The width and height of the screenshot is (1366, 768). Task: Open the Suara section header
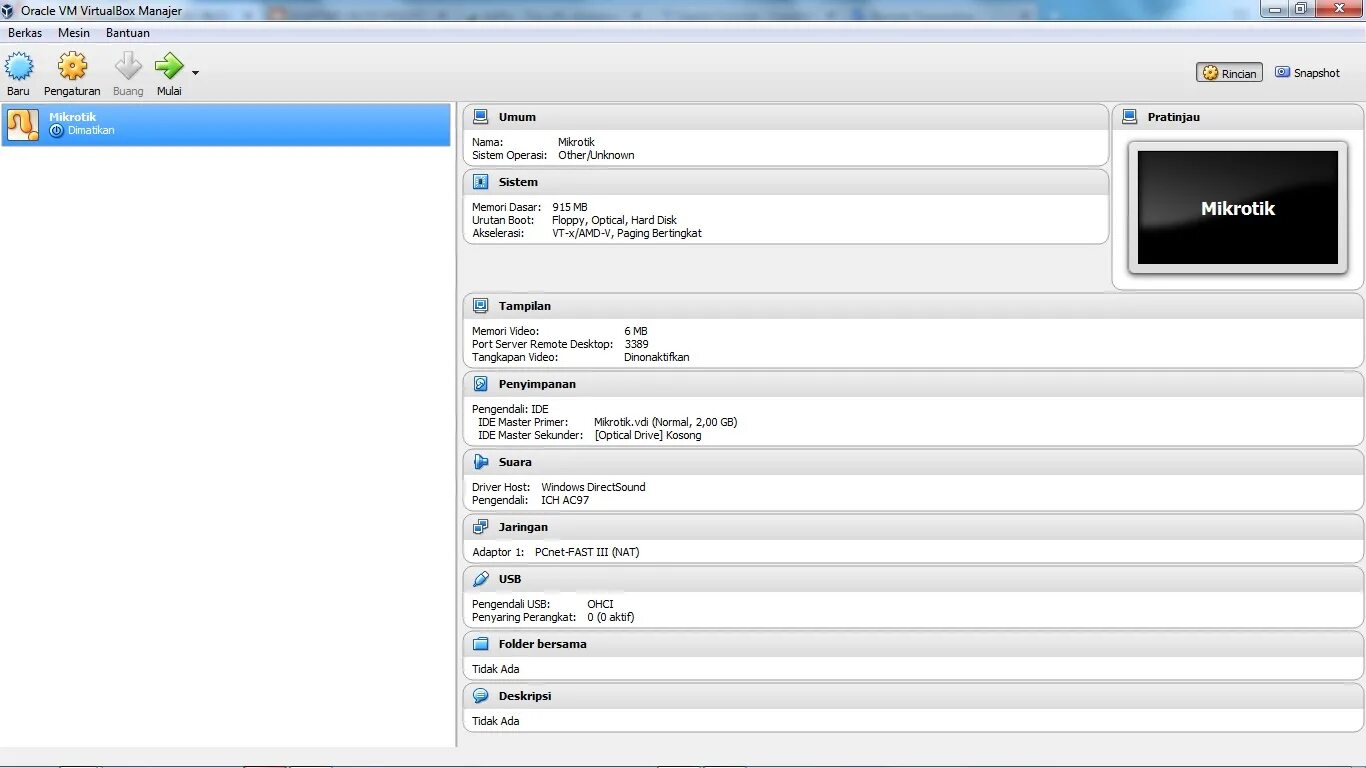(914, 462)
